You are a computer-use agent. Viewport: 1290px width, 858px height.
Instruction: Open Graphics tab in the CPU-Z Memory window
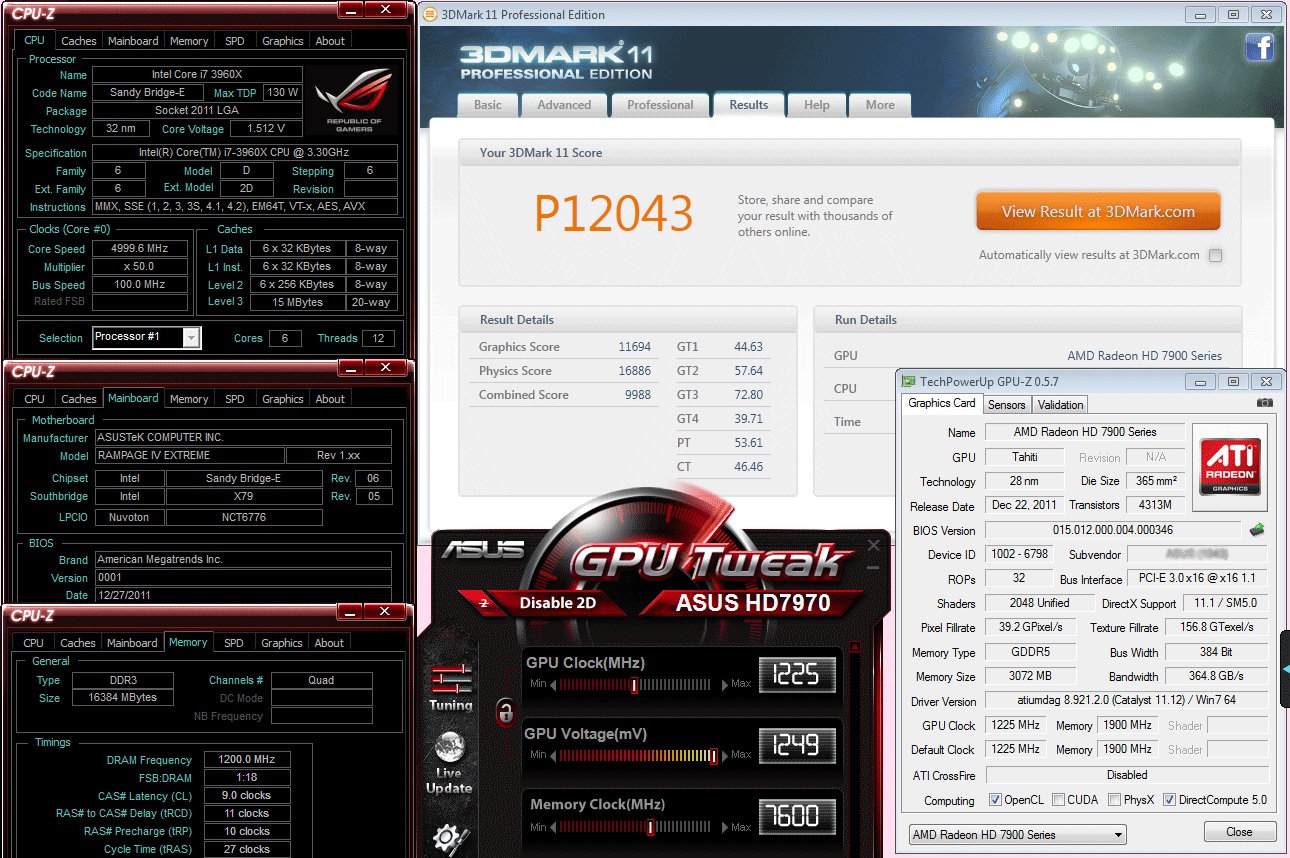(282, 643)
